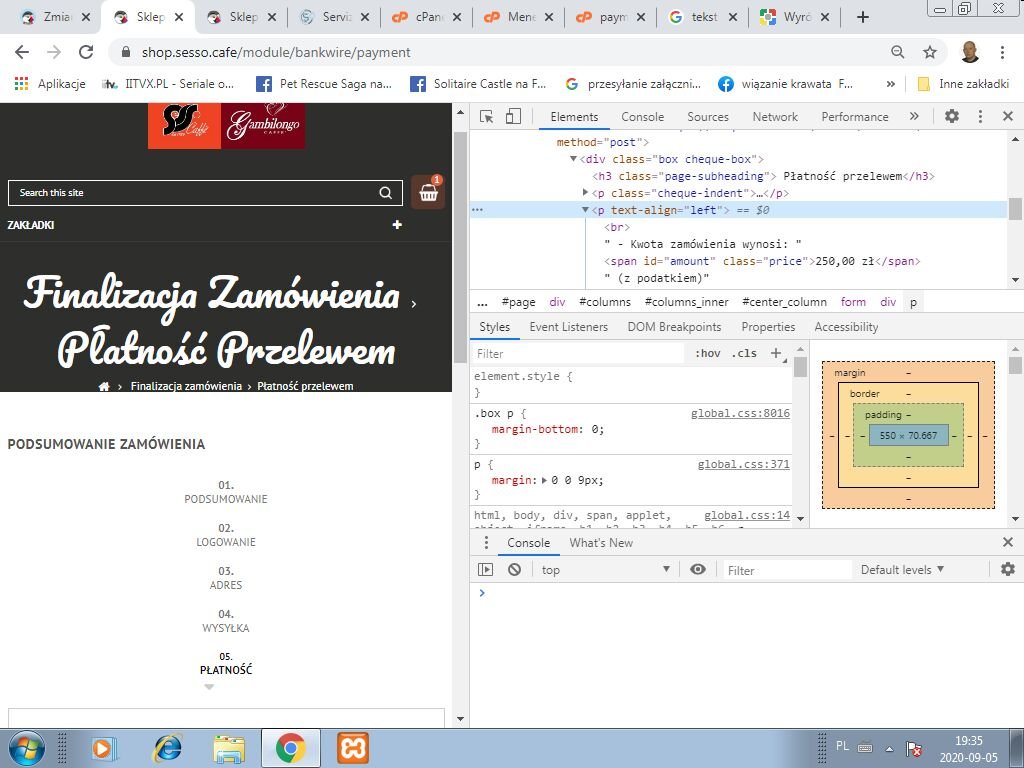The image size is (1024, 768).
Task: Activate the inspect element picker icon
Action: click(x=487, y=116)
